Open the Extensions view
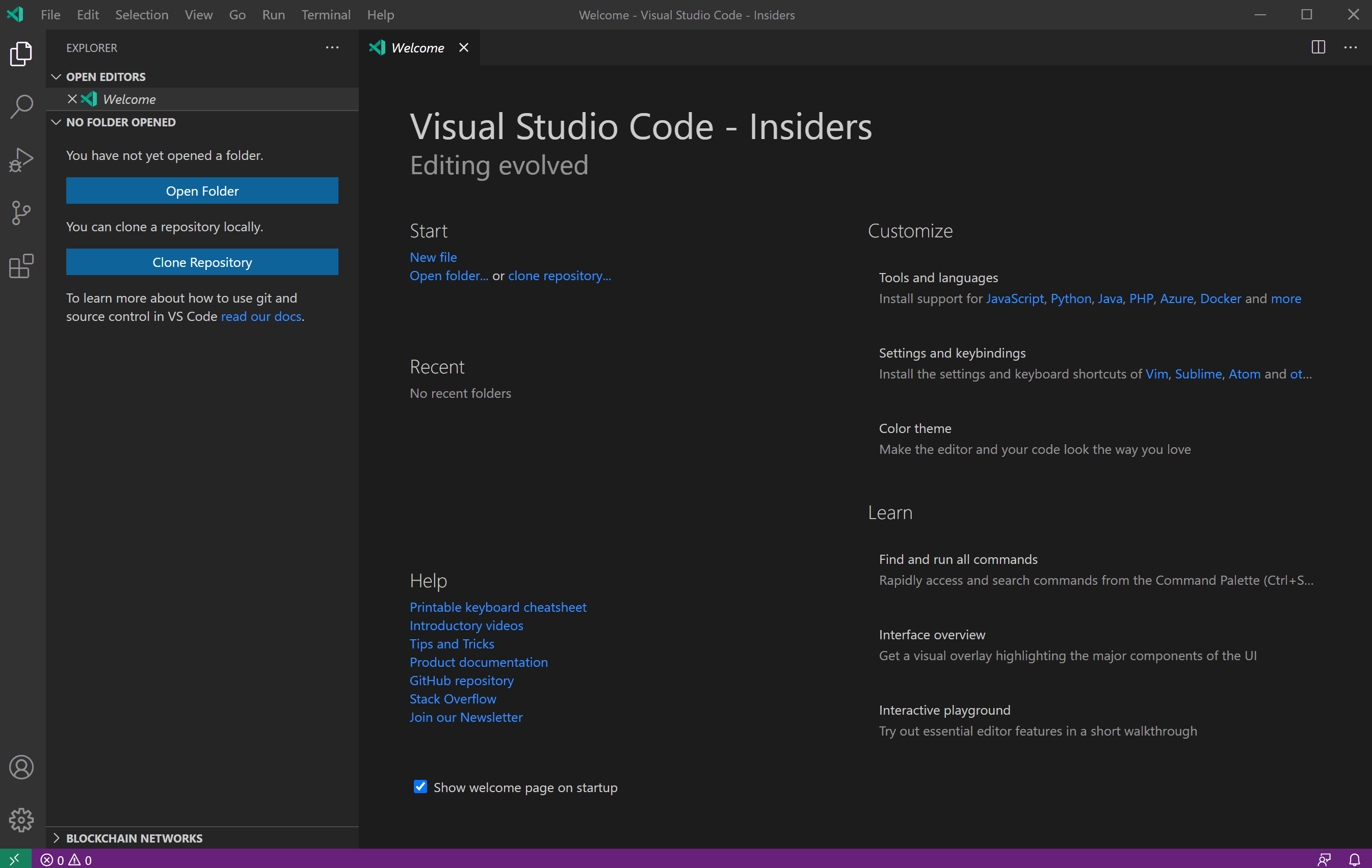Image resolution: width=1372 pixels, height=868 pixels. pos(21,266)
